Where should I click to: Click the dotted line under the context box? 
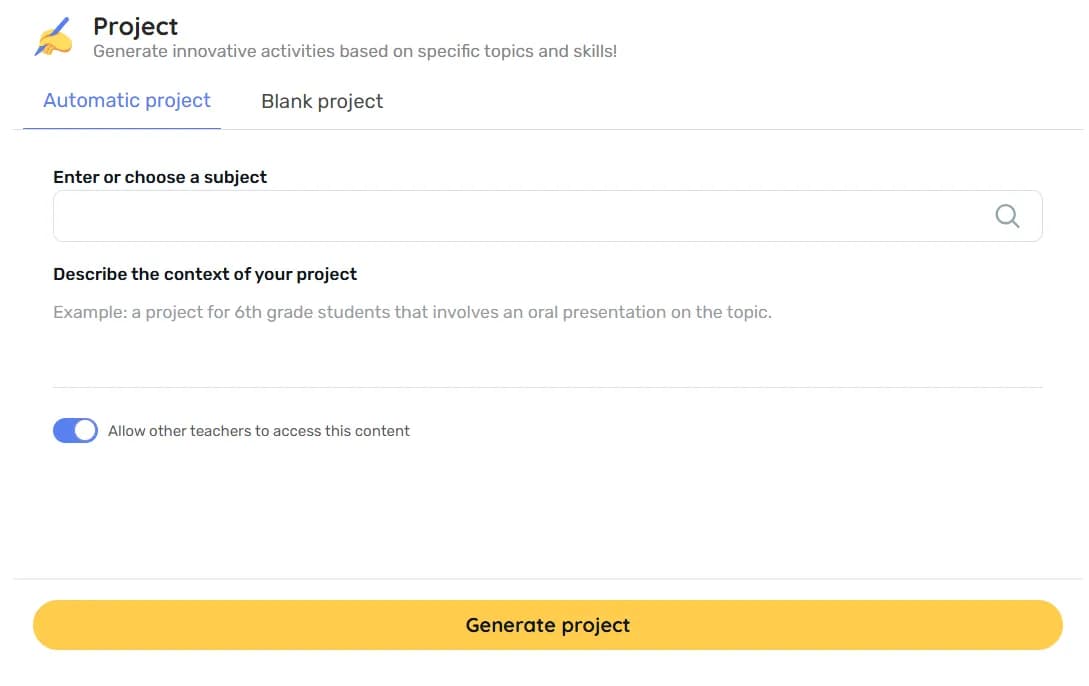547,387
